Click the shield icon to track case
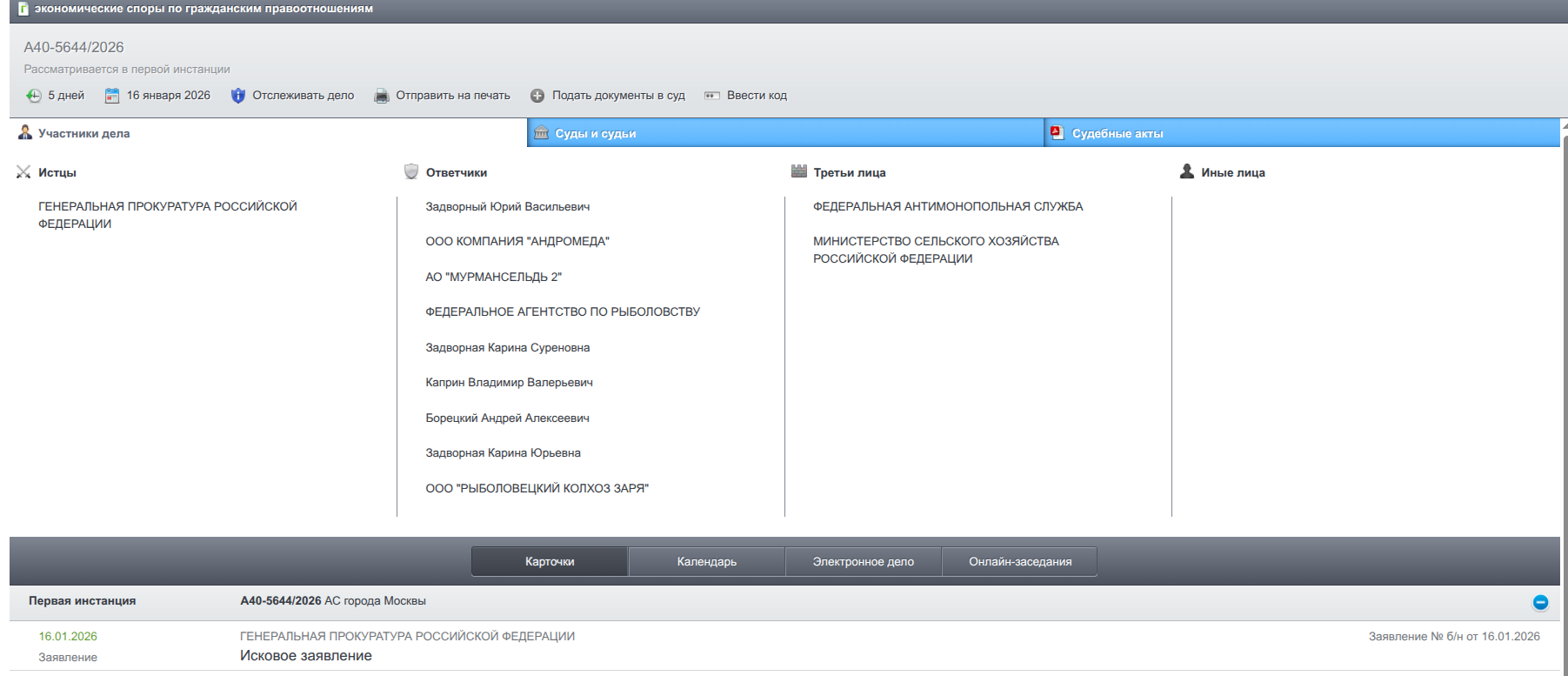The image size is (1568, 676). 237,96
